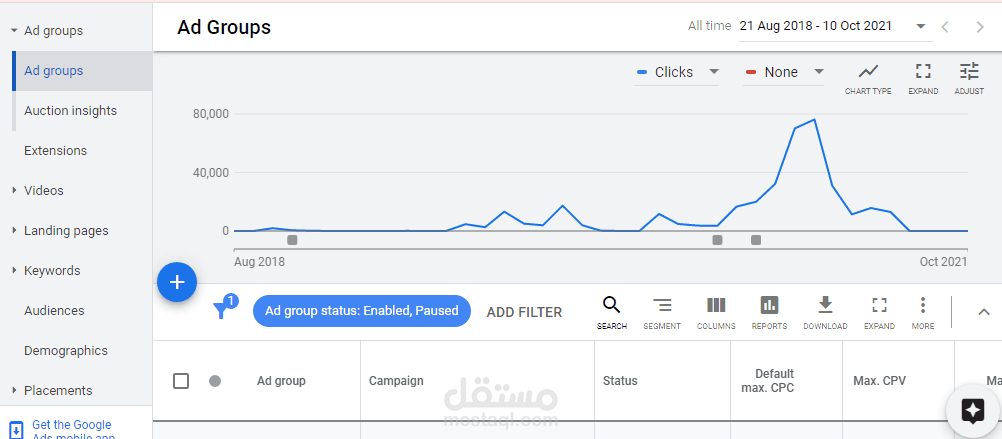The width and height of the screenshot is (1002, 439).
Task: Click the 80,000 axis label
Action: click(x=210, y=114)
